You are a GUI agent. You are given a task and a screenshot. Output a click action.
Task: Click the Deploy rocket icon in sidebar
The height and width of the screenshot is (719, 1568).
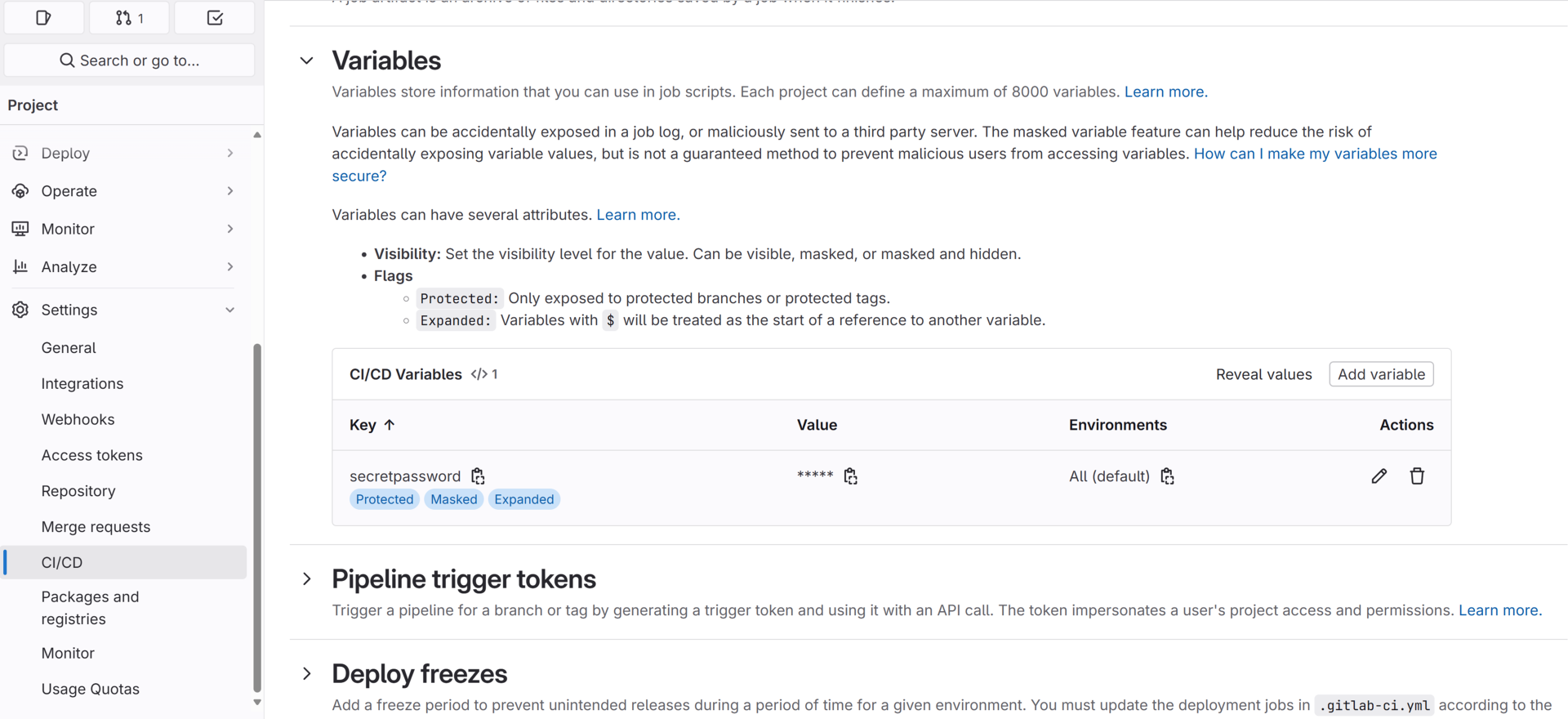[20, 153]
